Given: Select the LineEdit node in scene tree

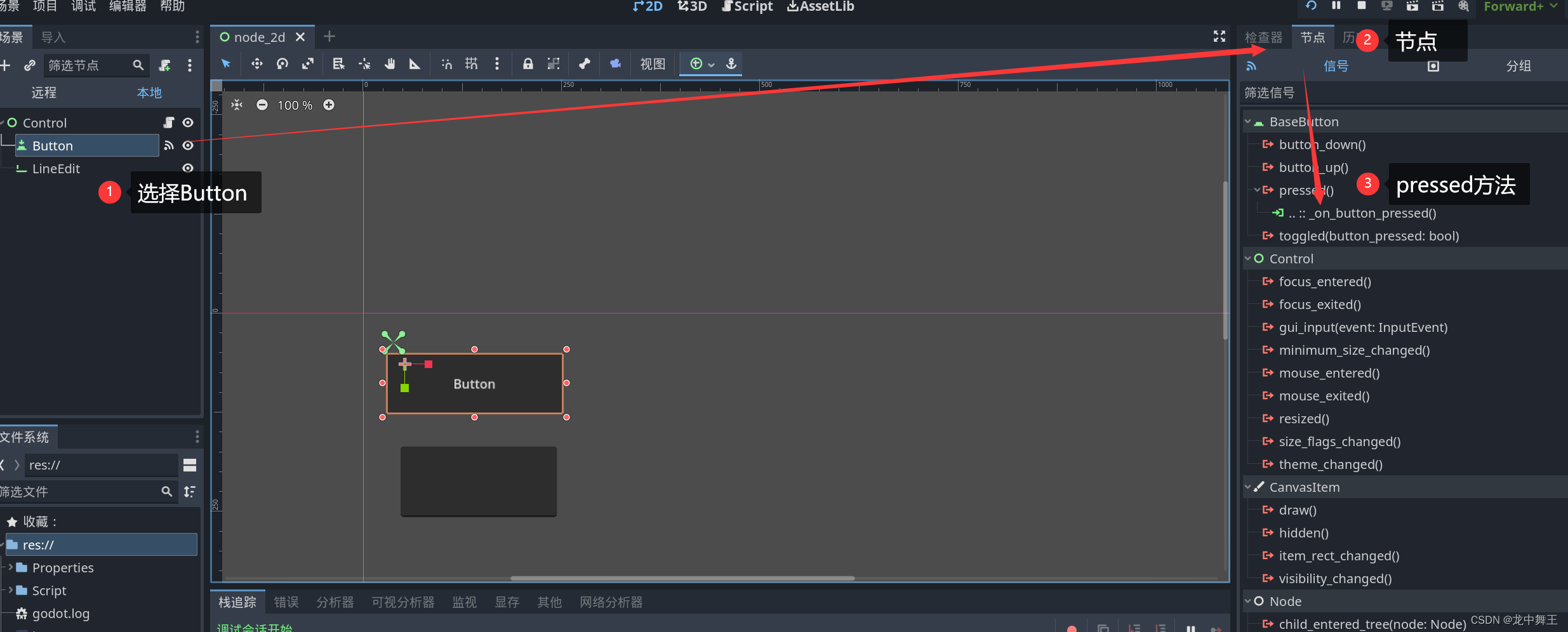Looking at the screenshot, I should click(x=56, y=169).
